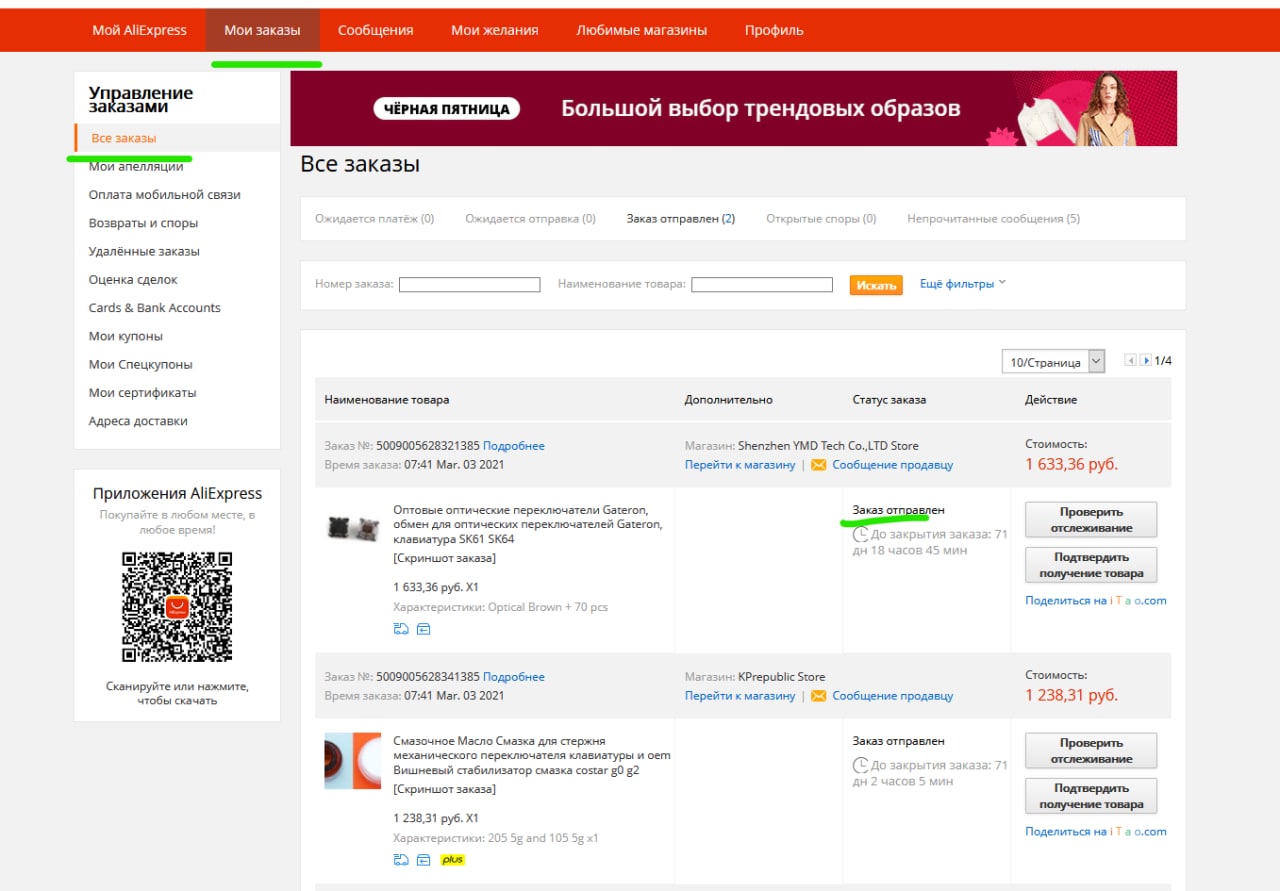This screenshot has width=1280, height=891.
Task: Click the Номер заказа input field
Action: pos(469,285)
